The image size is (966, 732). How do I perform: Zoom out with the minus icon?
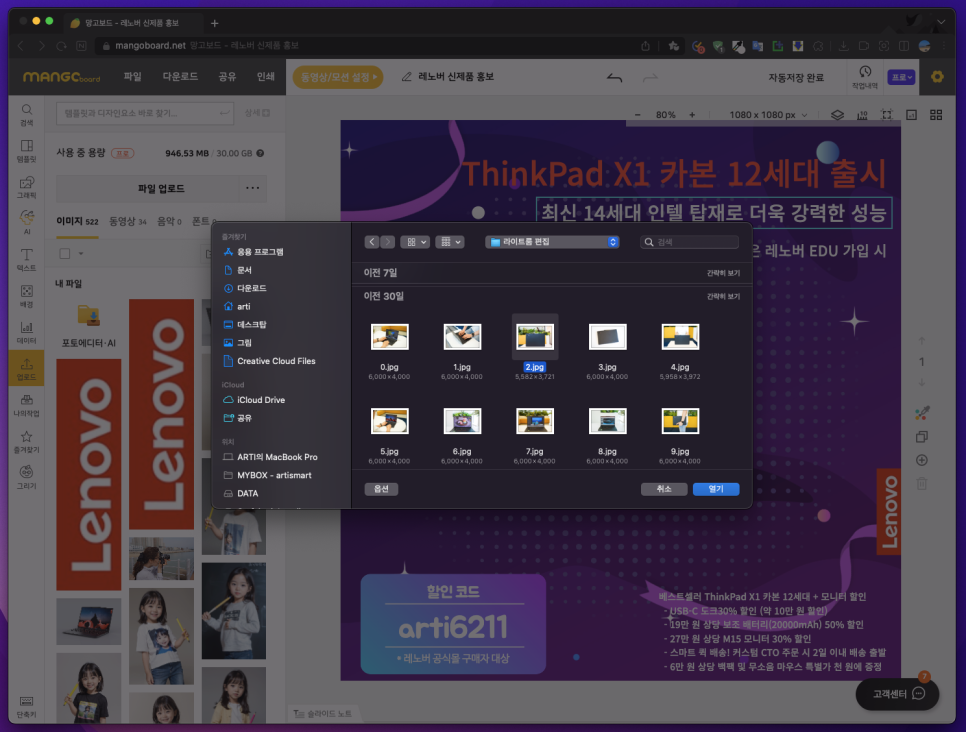pyautogui.click(x=638, y=115)
